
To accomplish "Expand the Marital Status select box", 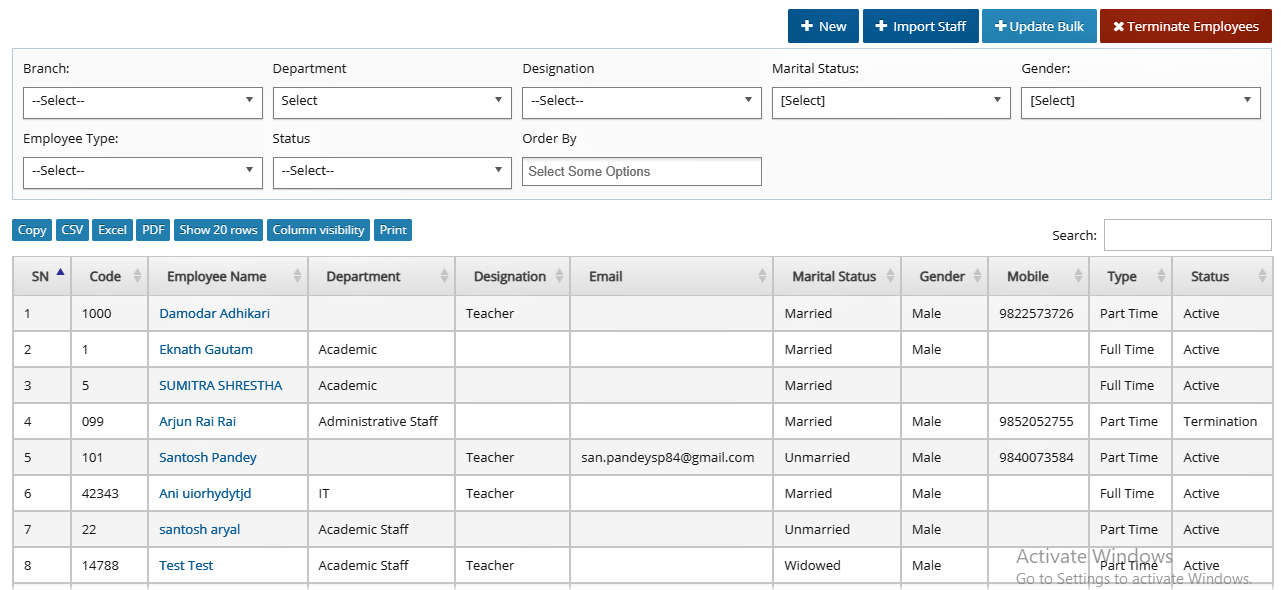I will [x=891, y=101].
